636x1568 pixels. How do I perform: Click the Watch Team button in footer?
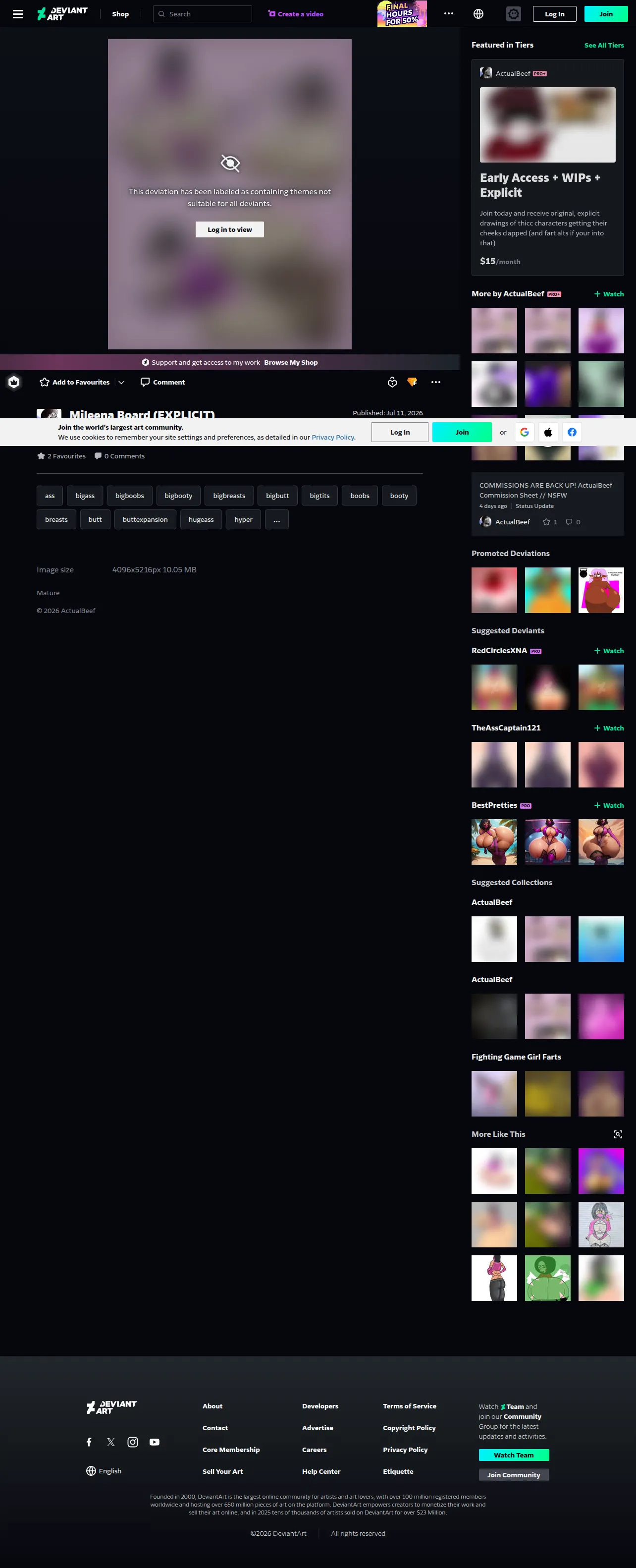pos(514,1455)
